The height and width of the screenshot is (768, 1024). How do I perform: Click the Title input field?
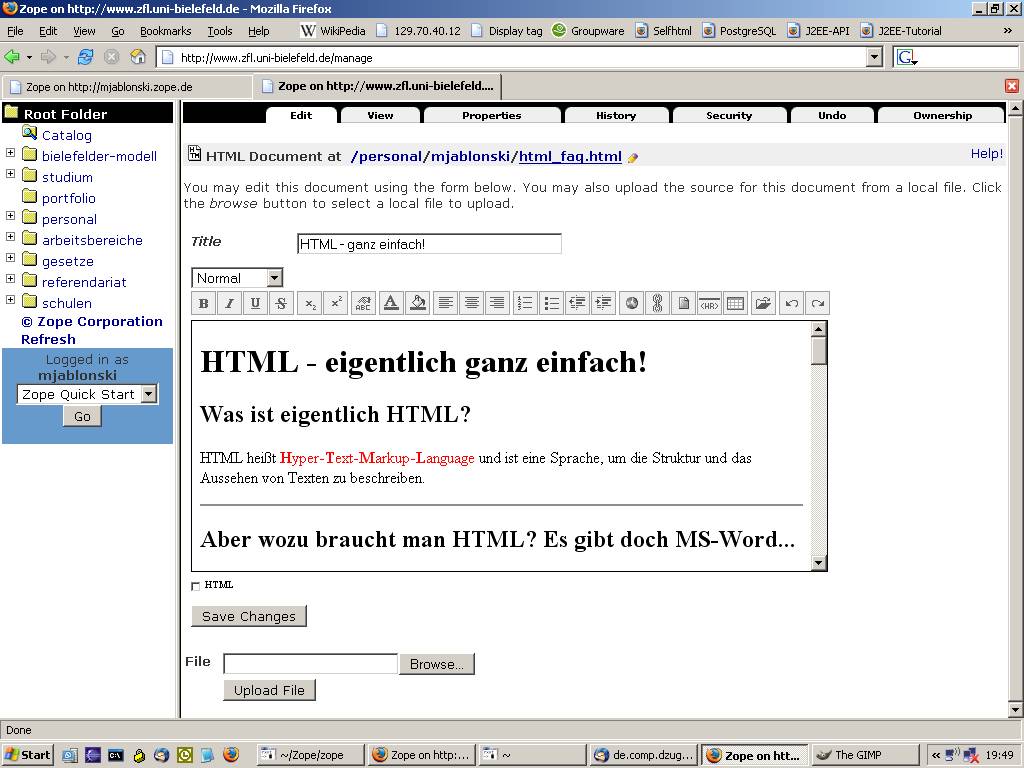[429, 244]
